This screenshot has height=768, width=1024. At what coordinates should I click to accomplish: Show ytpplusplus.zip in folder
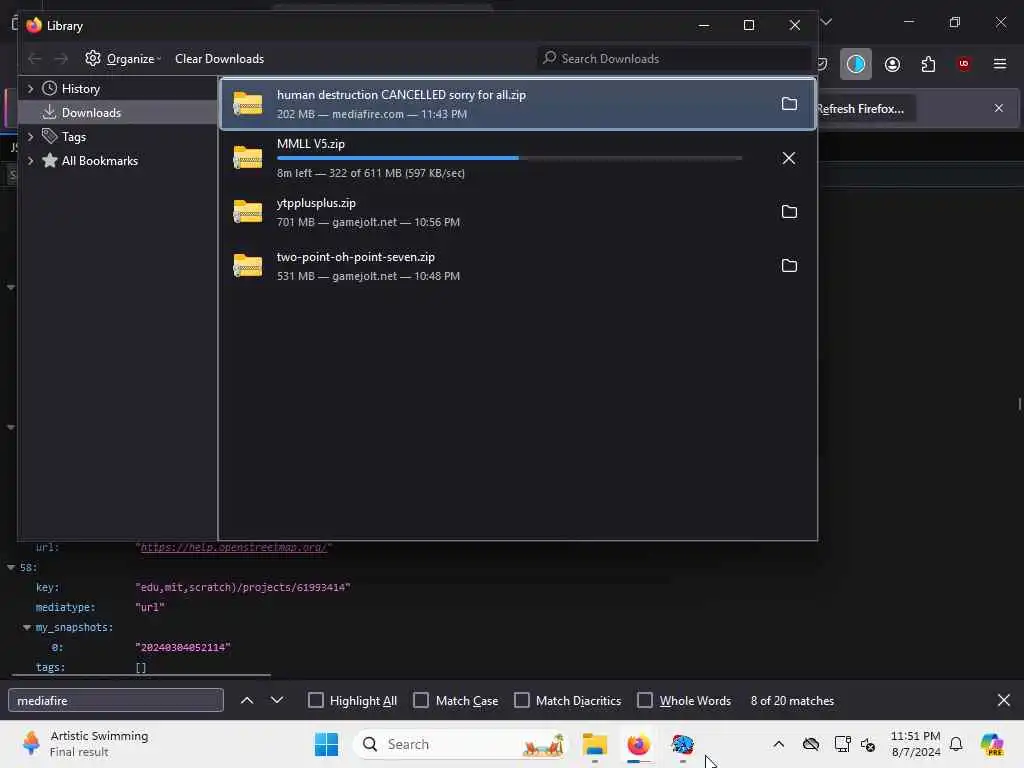pyautogui.click(x=789, y=212)
